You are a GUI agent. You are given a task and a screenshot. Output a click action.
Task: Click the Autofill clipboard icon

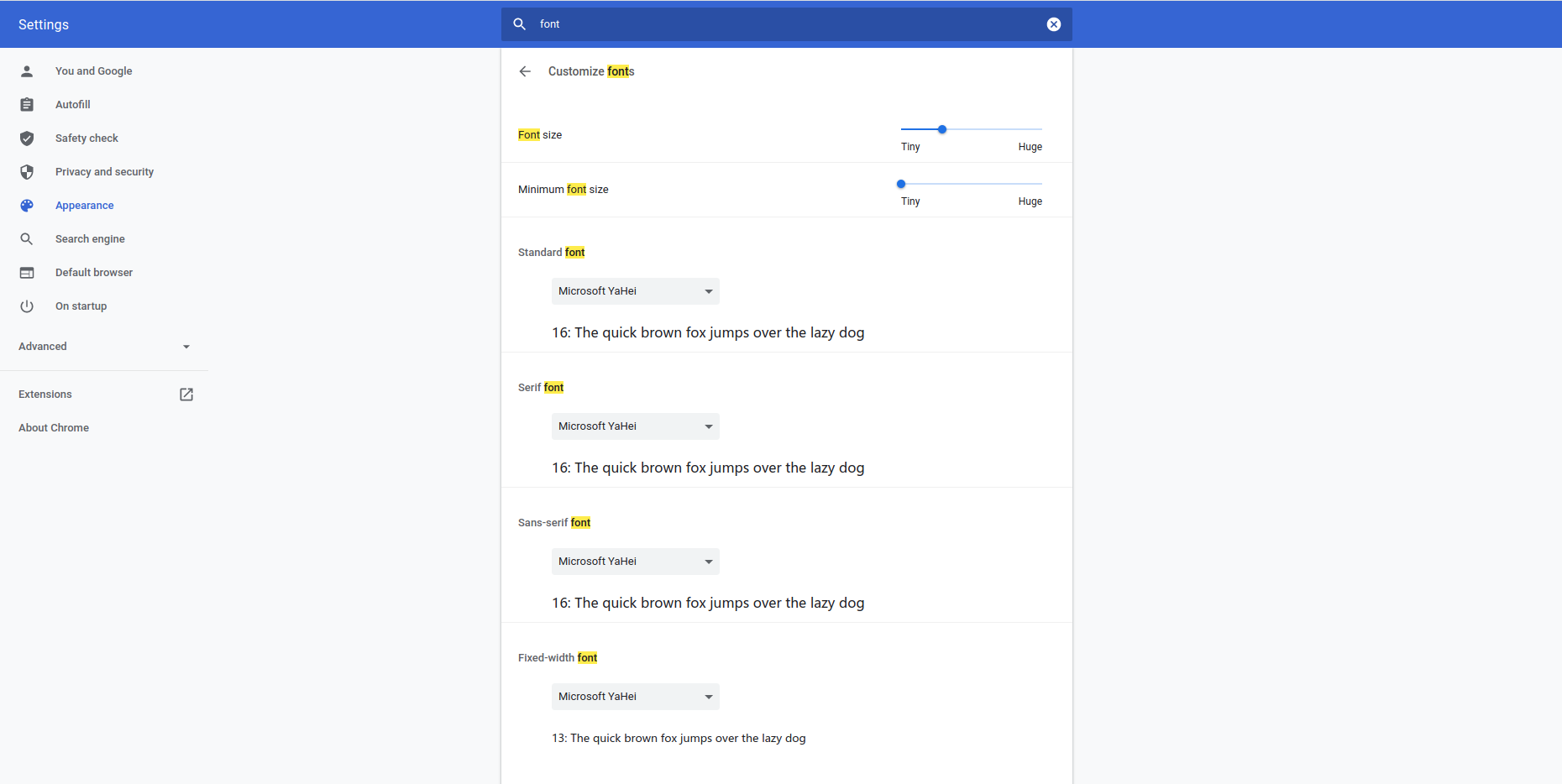pos(27,105)
